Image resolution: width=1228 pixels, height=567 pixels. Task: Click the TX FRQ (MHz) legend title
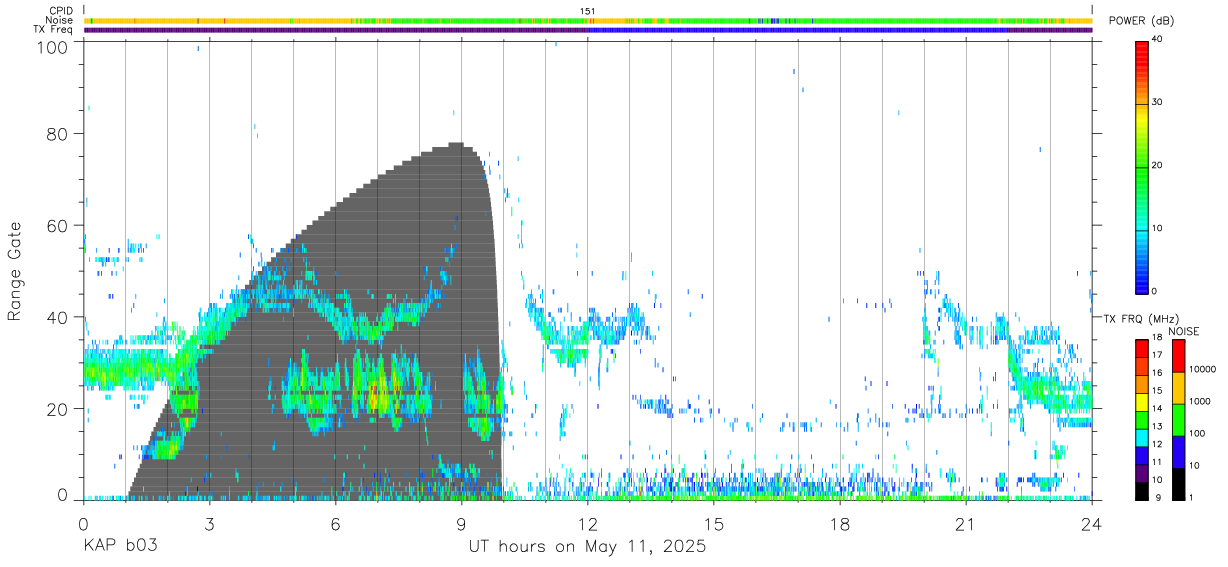point(1141,319)
